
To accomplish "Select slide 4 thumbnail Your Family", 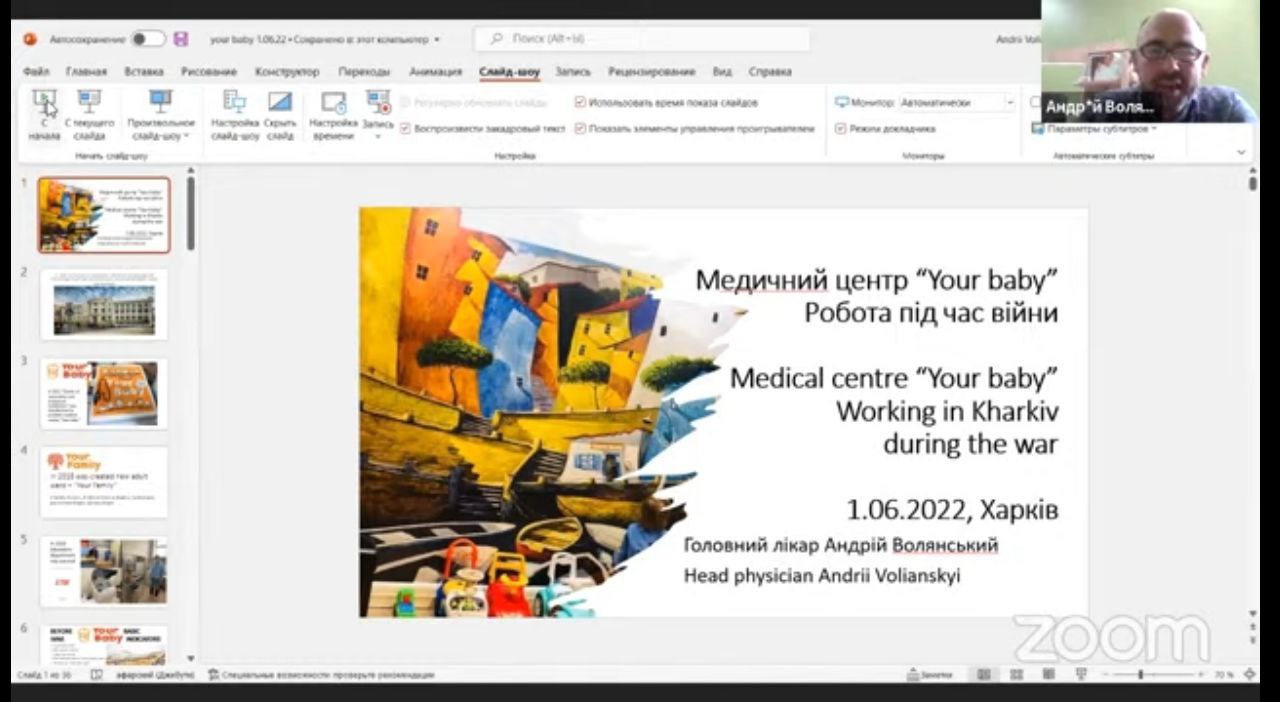I will tap(104, 483).
